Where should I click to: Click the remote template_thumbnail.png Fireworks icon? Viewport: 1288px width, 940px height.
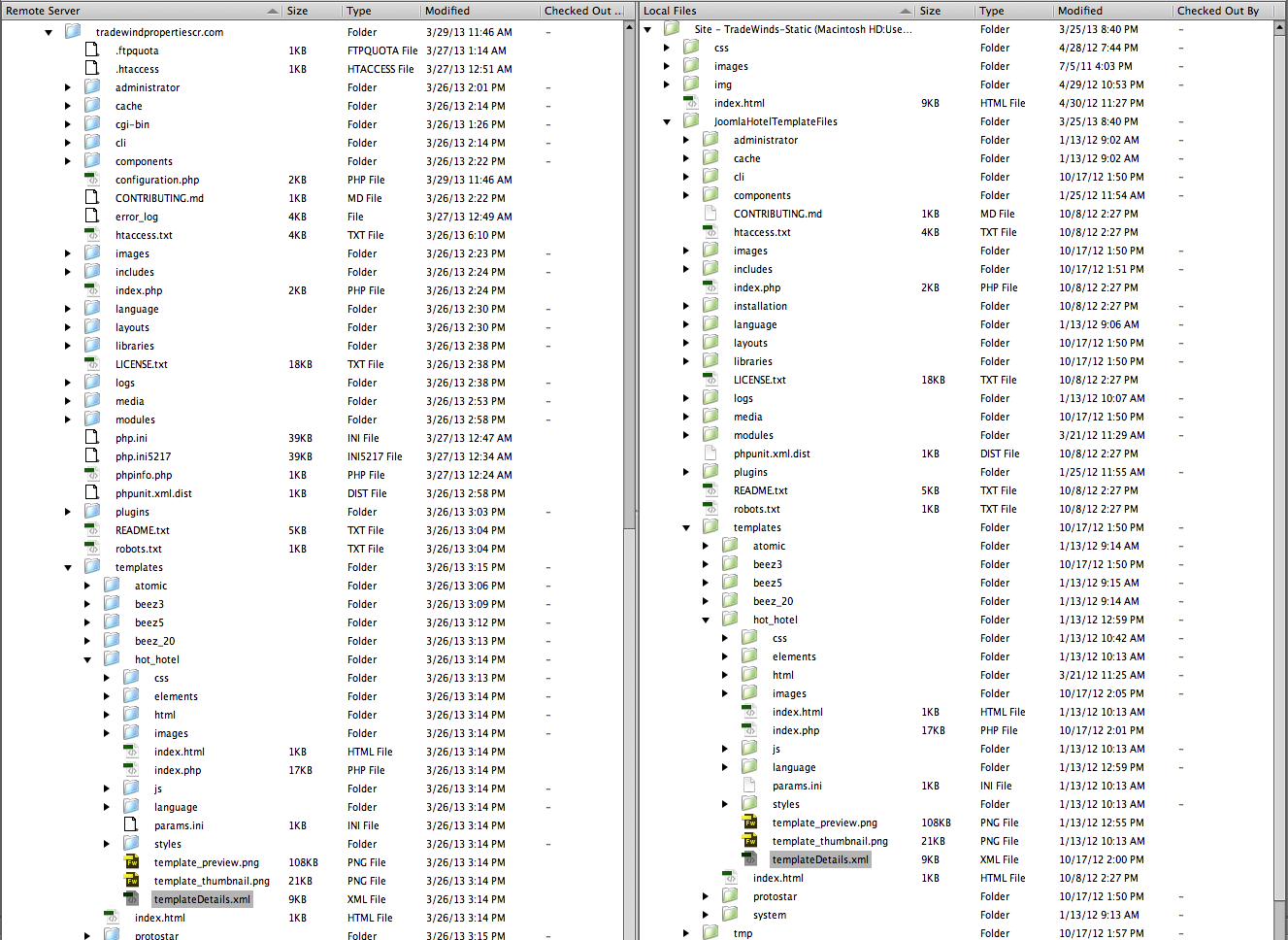132,881
